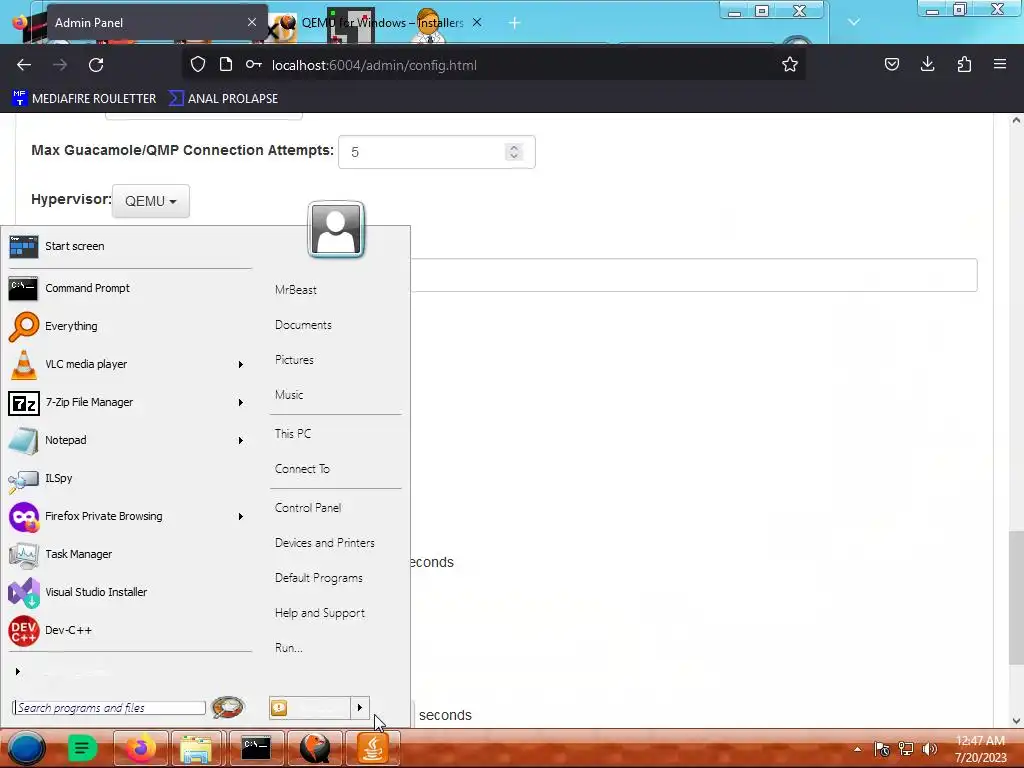Screen dimensions: 1024x768
Task: Open This PC from start menu
Action: pyautogui.click(x=293, y=434)
